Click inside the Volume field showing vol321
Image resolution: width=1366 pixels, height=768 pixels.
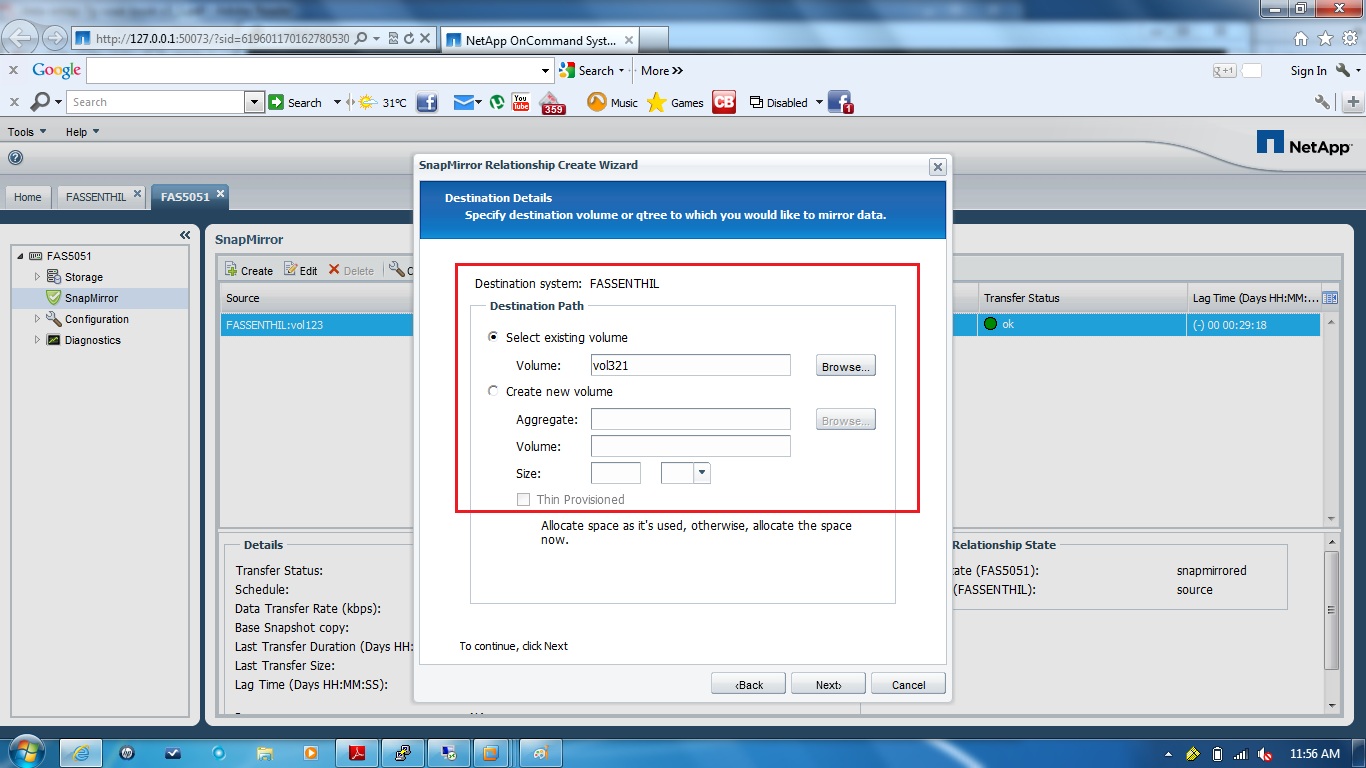(x=690, y=365)
